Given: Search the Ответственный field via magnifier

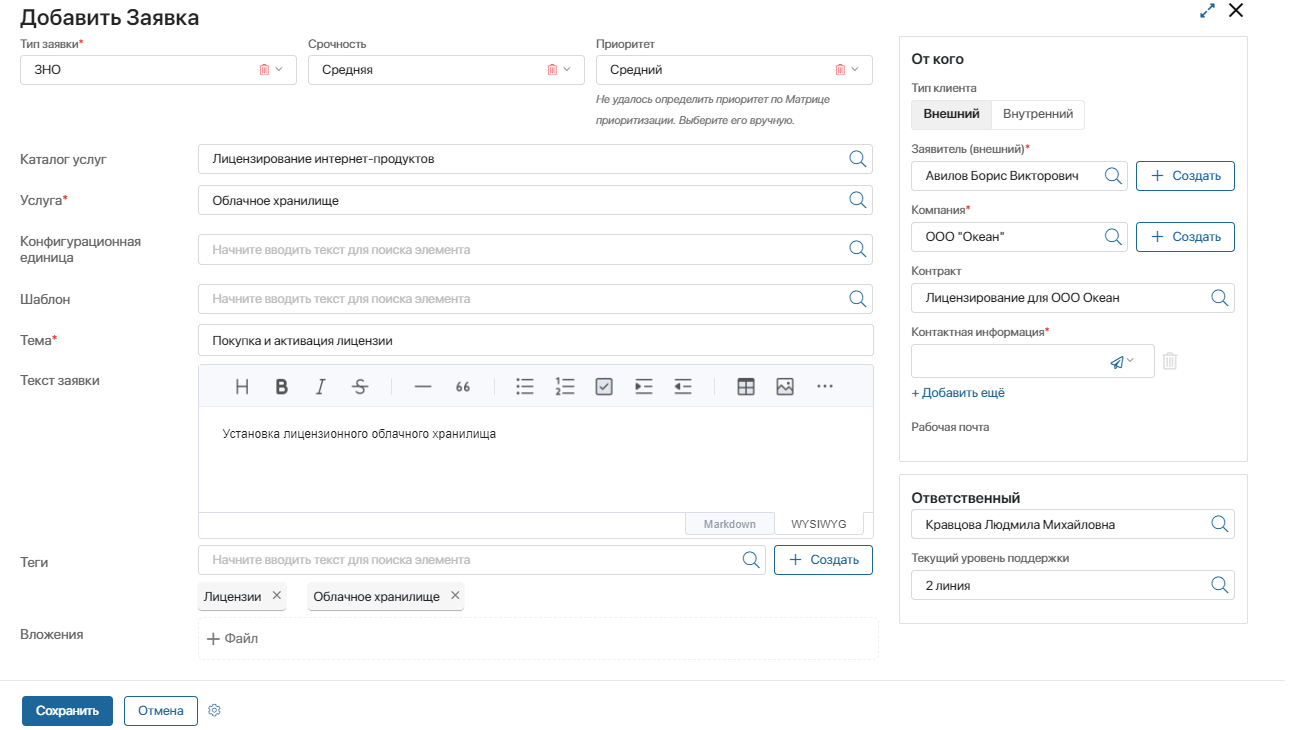Looking at the screenshot, I should point(1219,524).
